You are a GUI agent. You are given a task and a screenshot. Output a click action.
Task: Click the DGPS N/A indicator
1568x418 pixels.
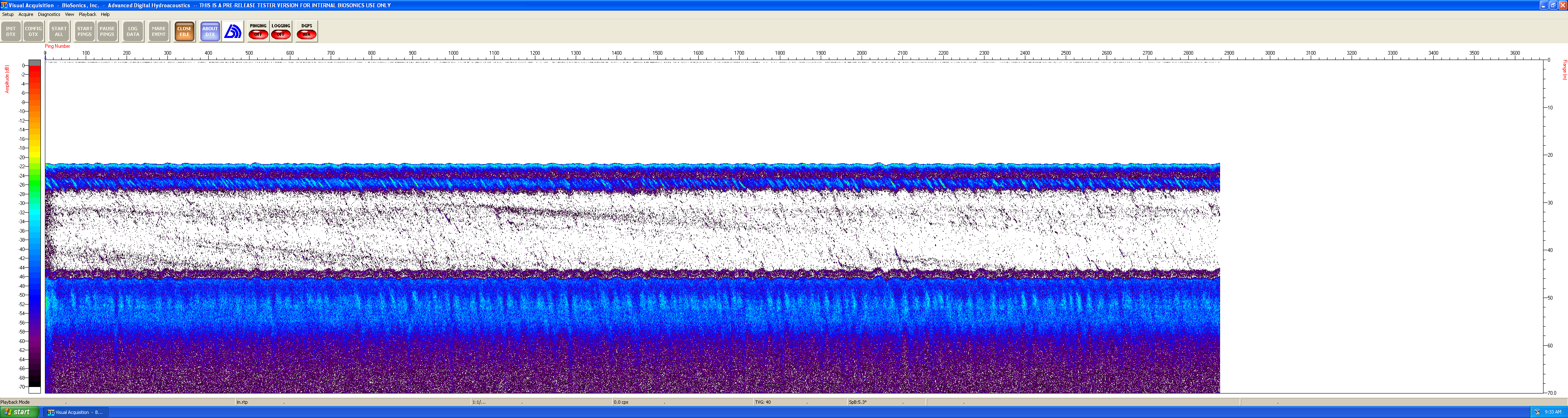[x=307, y=32]
